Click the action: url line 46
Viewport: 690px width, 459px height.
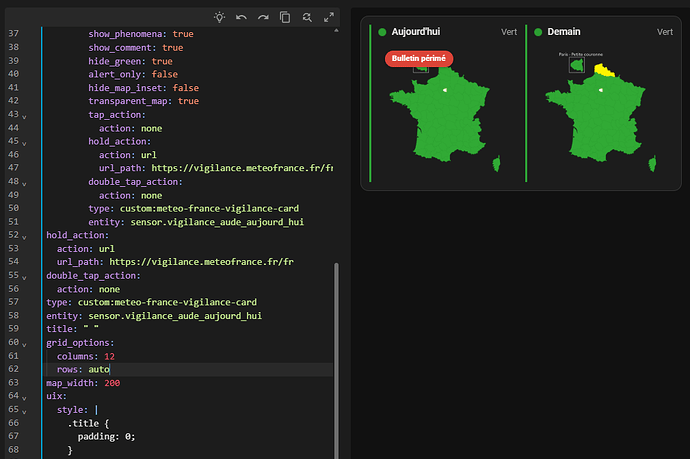click(128, 155)
